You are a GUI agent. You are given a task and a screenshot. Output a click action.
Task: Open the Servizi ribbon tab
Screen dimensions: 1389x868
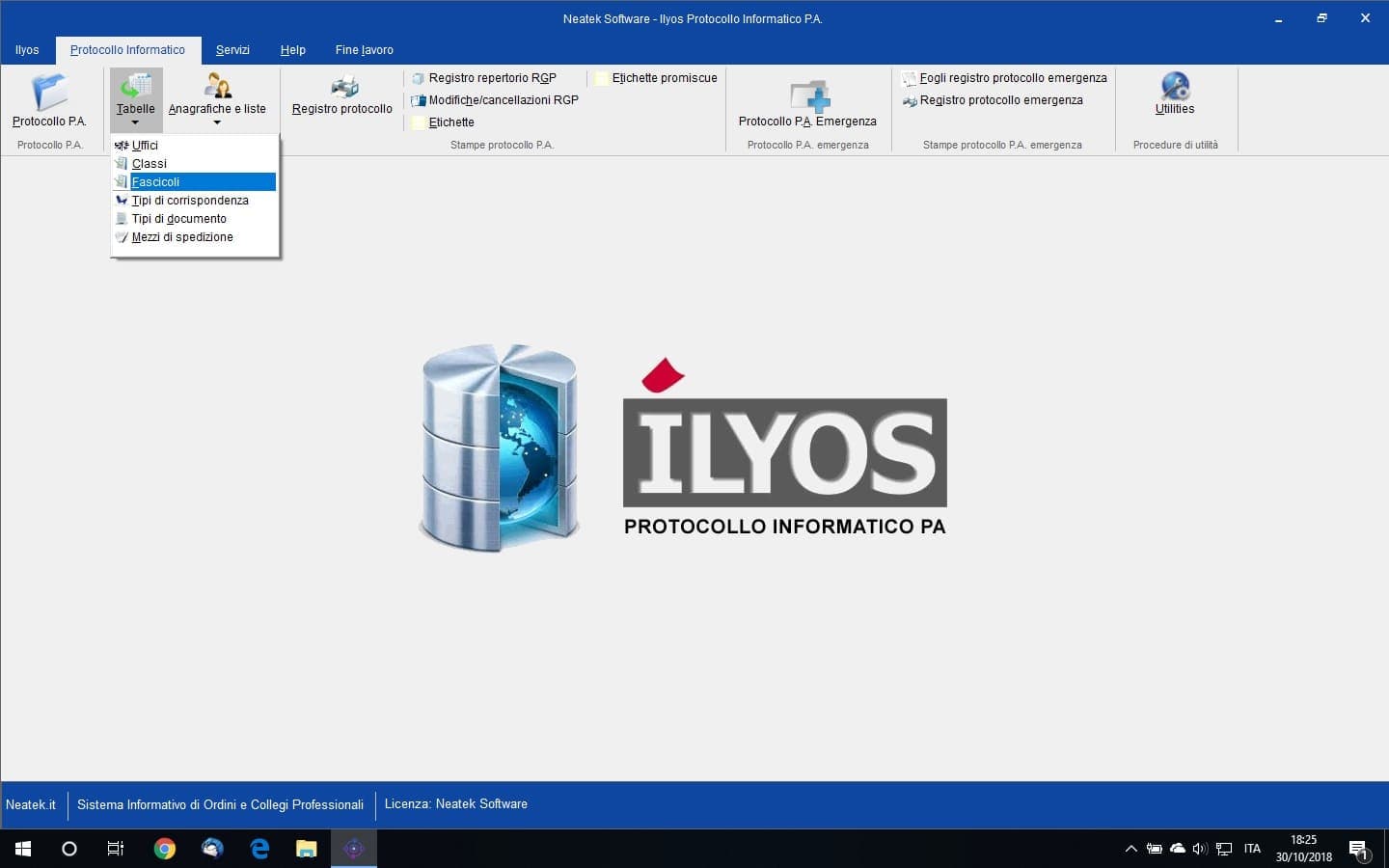click(x=232, y=50)
